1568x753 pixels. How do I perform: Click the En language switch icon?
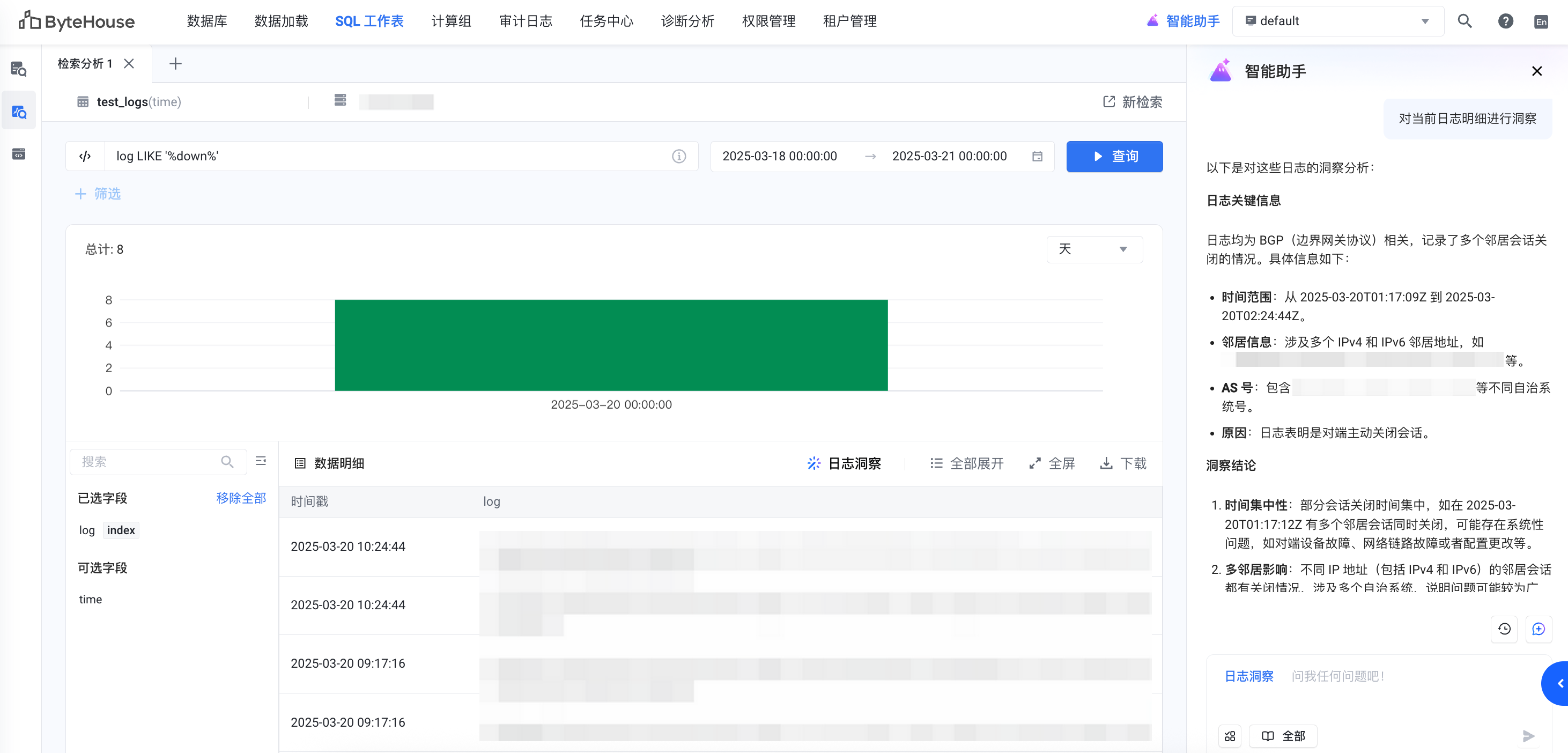click(1541, 22)
